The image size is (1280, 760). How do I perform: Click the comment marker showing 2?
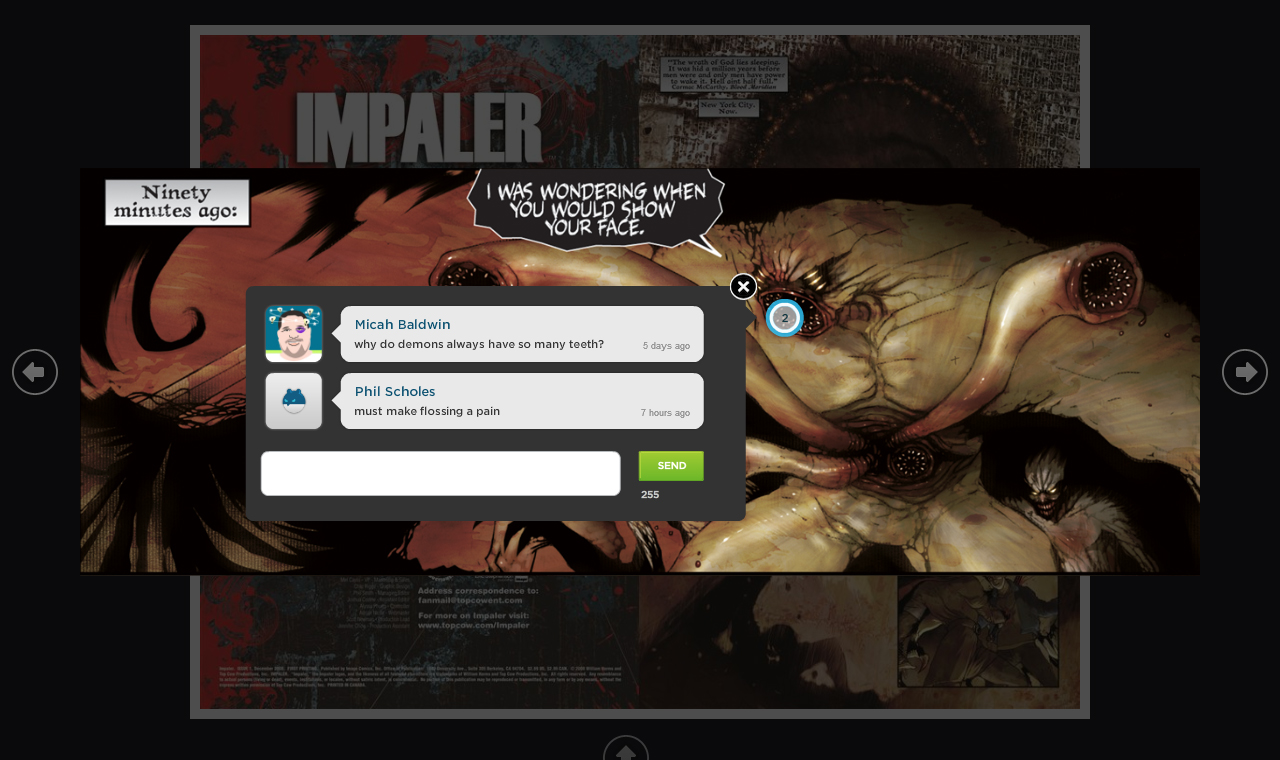point(785,318)
